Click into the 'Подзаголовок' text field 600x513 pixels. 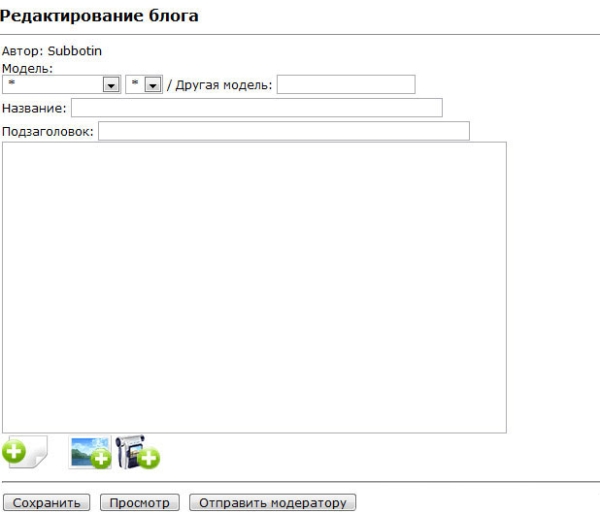(284, 131)
